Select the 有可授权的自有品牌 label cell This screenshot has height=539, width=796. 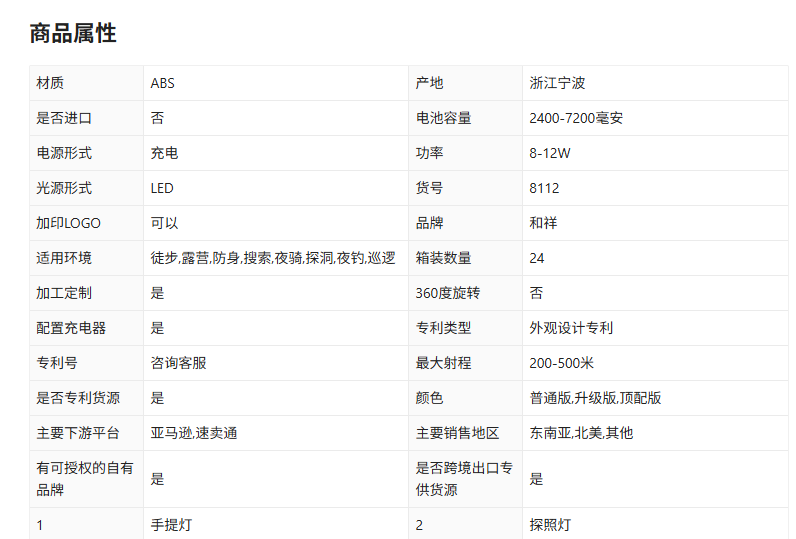pyautogui.click(x=85, y=479)
